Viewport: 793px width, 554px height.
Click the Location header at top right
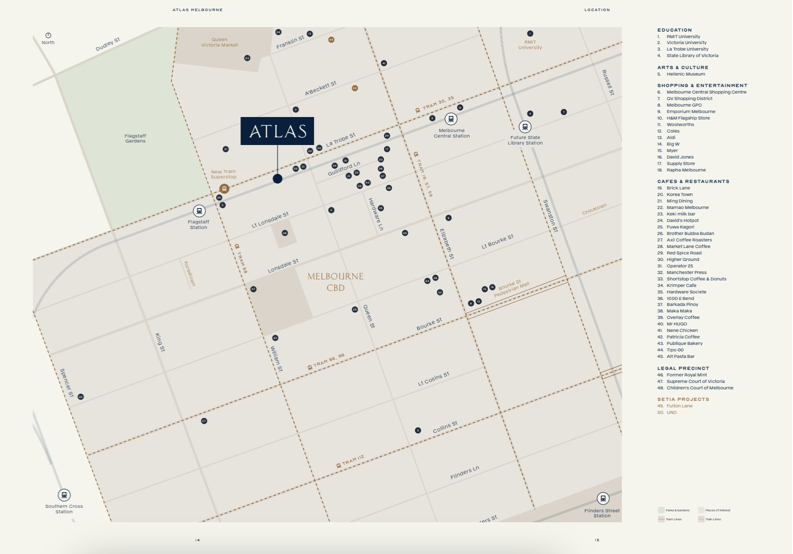pyautogui.click(x=596, y=10)
